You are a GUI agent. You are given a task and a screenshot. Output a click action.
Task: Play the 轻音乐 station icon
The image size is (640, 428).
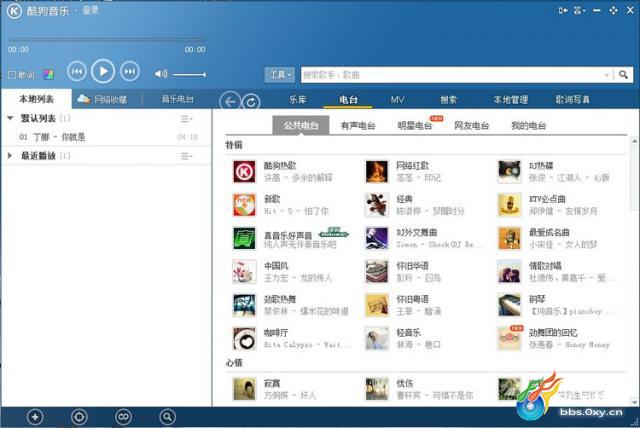[377, 339]
